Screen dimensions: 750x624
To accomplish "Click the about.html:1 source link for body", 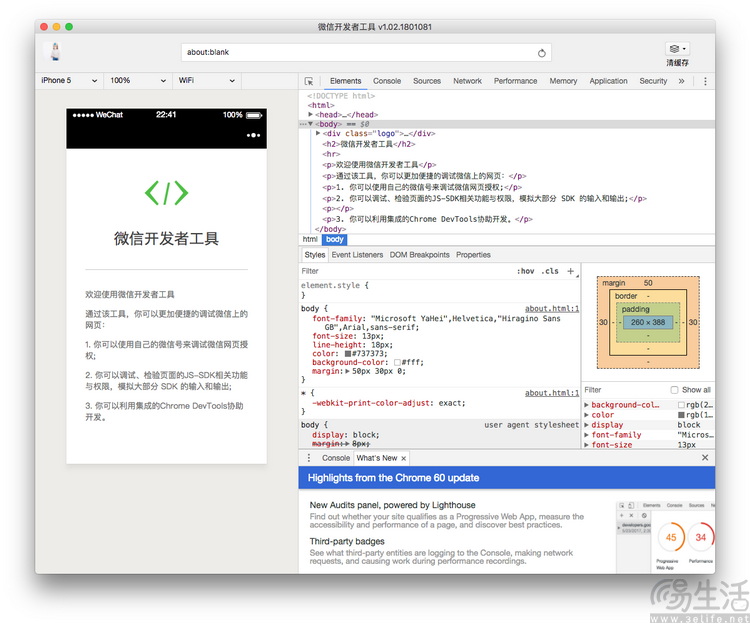I will coord(552,309).
